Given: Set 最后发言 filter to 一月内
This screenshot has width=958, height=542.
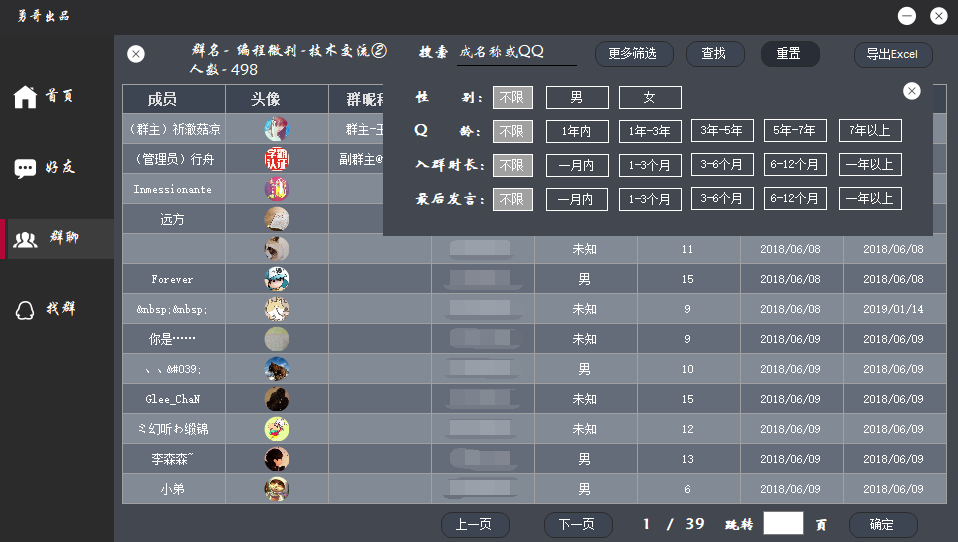Looking at the screenshot, I should click(x=577, y=199).
